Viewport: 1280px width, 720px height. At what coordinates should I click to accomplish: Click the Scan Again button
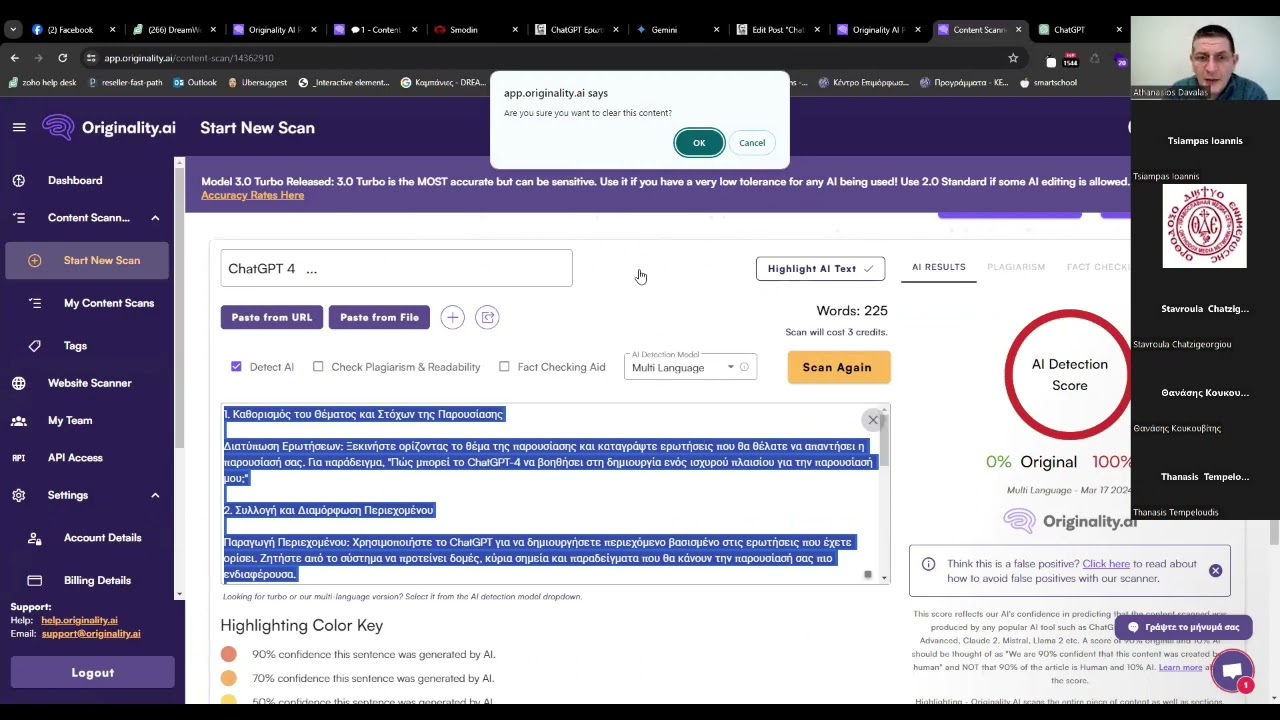point(837,367)
